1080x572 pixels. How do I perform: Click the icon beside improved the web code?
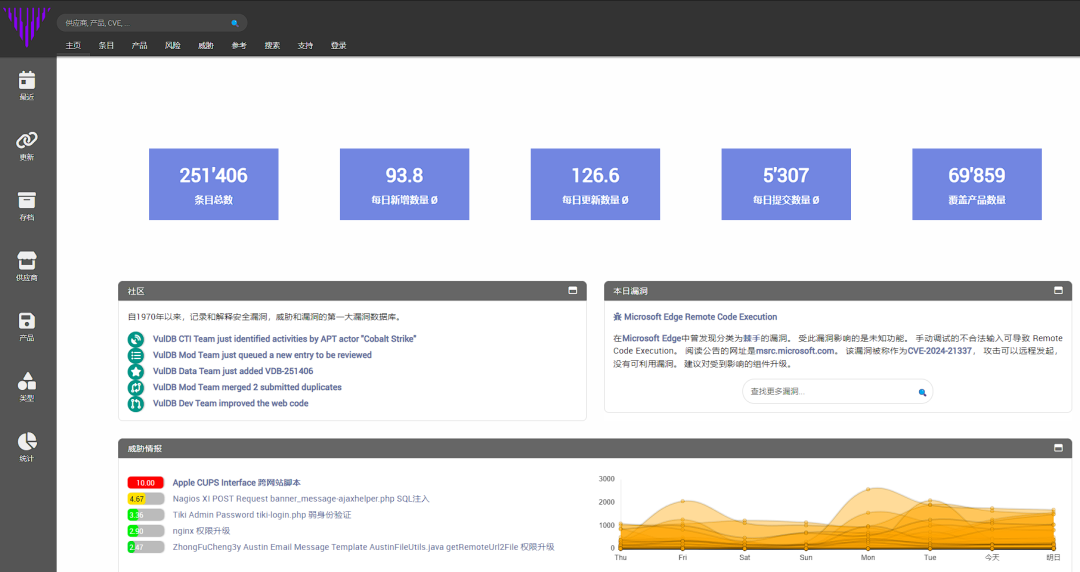point(136,404)
